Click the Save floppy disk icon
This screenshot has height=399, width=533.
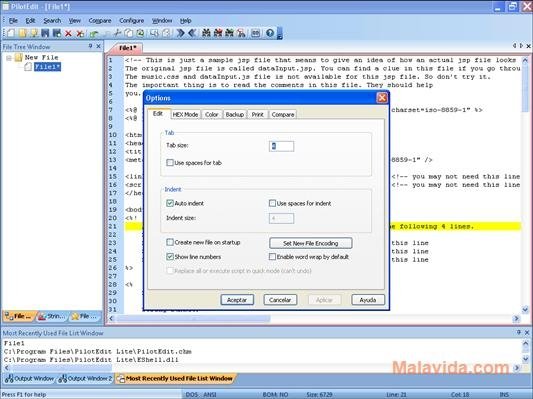(45, 33)
